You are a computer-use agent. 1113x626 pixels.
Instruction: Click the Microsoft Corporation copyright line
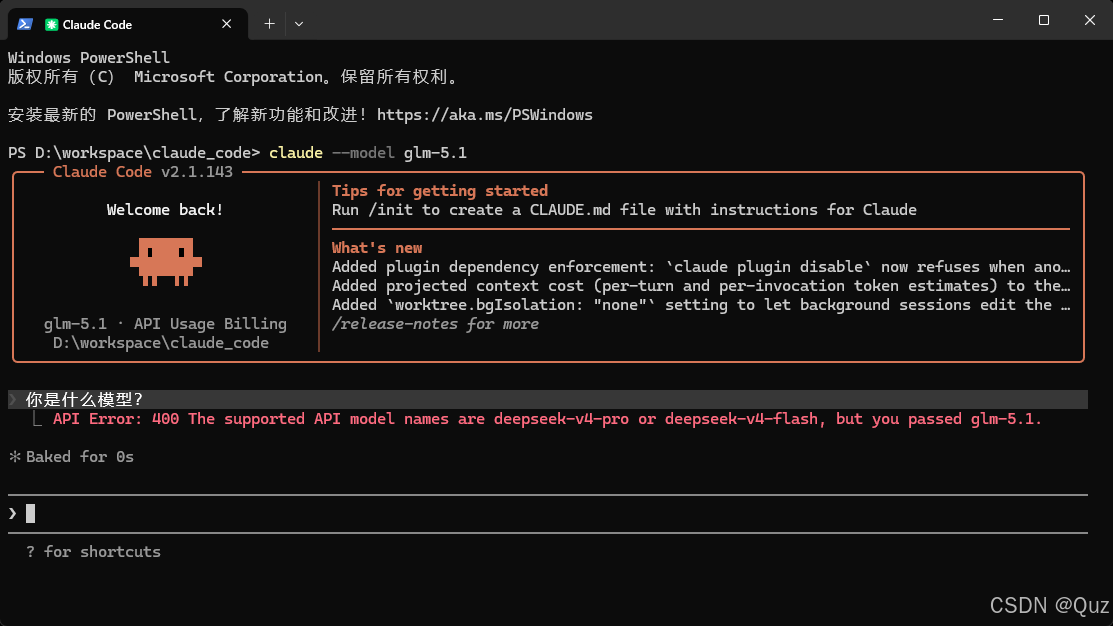coord(233,77)
